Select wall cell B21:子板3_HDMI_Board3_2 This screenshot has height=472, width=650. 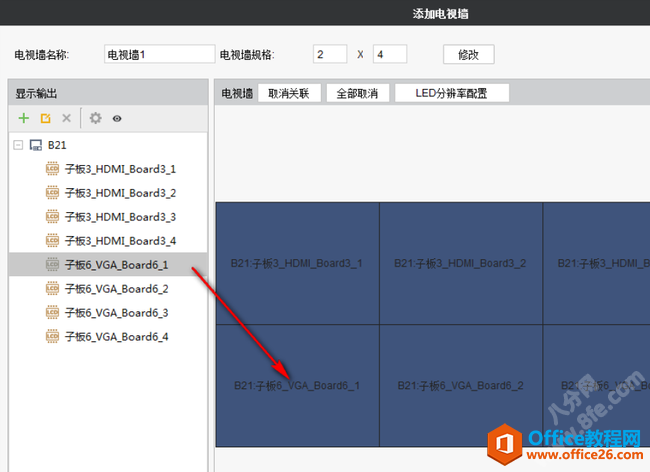click(x=461, y=263)
